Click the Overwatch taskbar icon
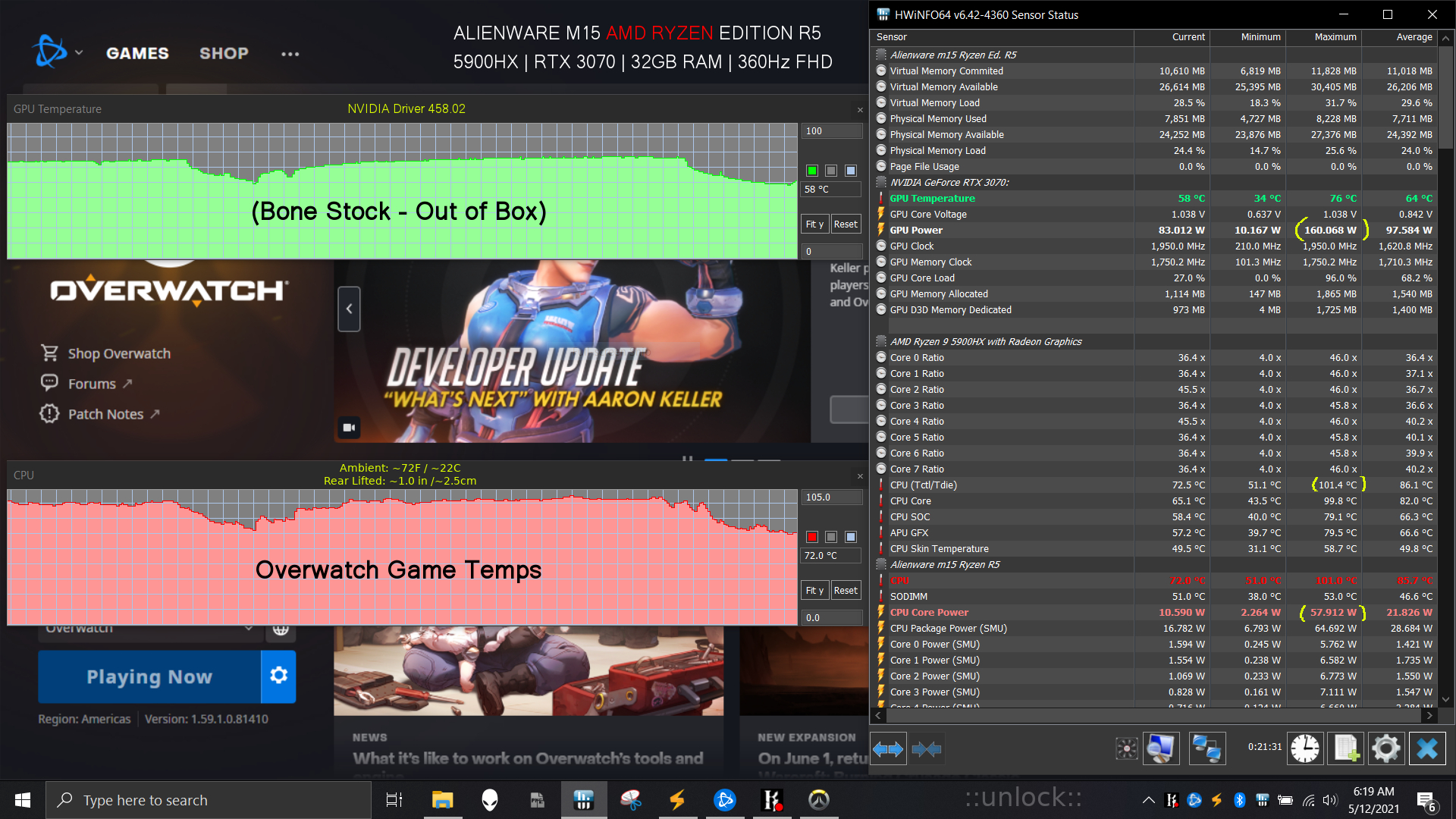Screen dimensions: 1456x819 (x=819, y=800)
